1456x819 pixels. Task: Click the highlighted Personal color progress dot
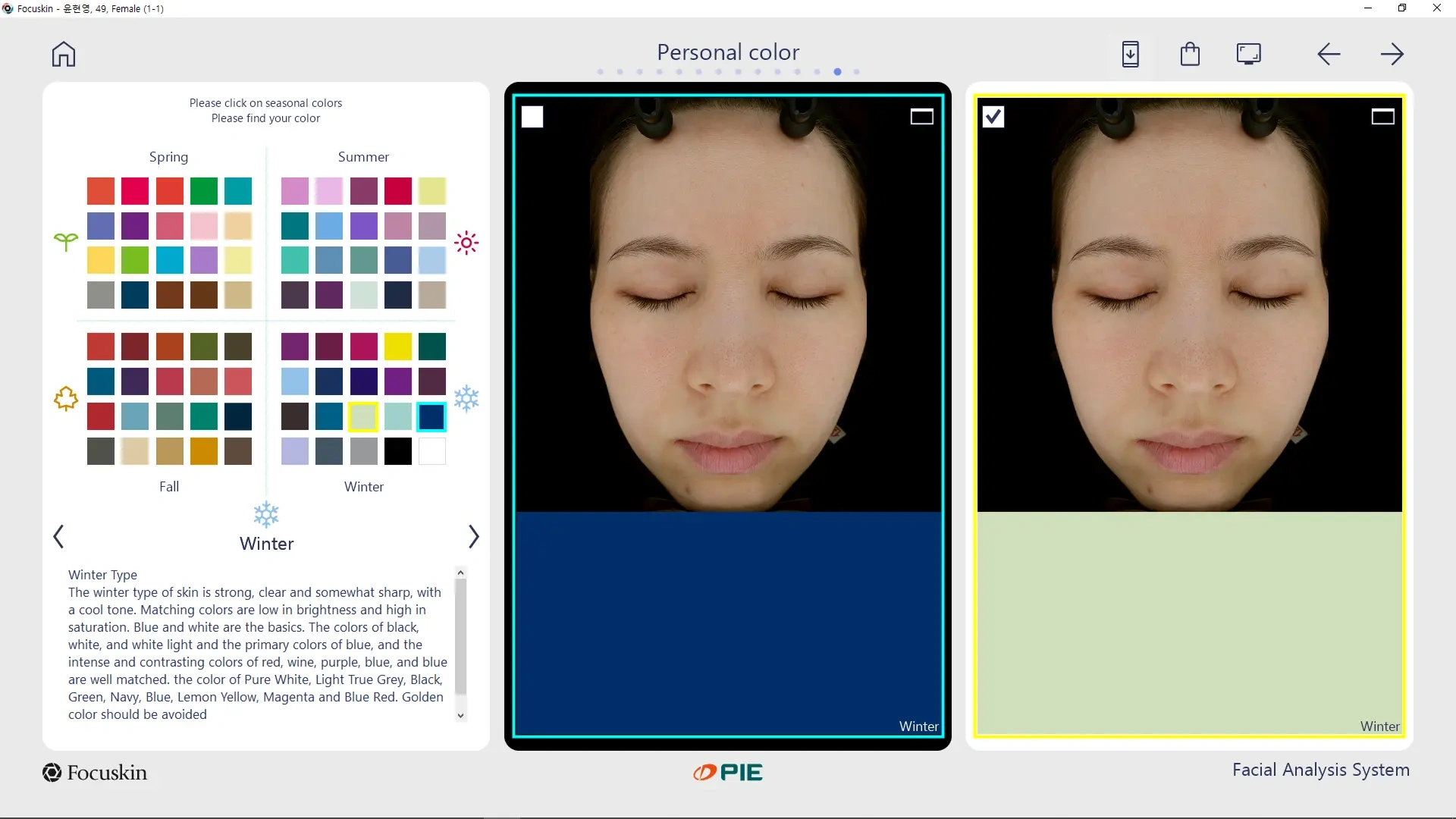[837, 71]
